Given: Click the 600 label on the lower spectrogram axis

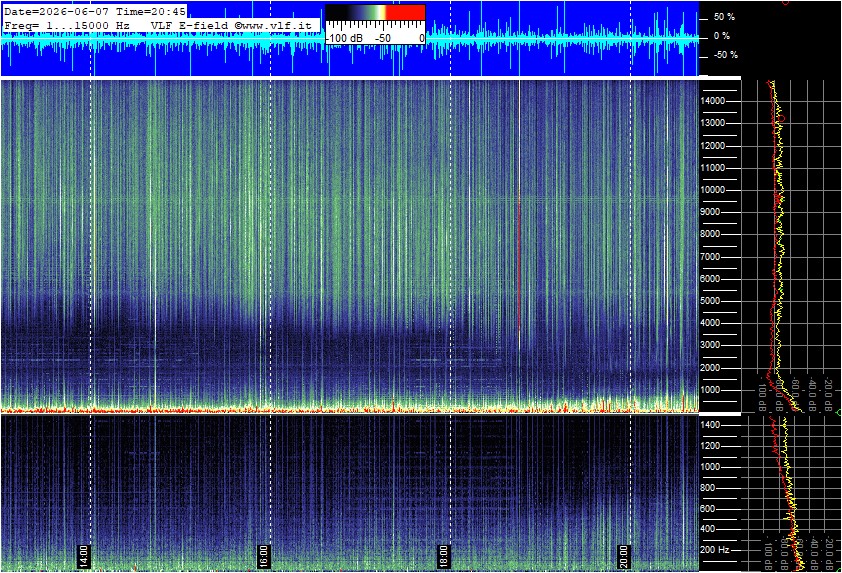Looking at the screenshot, I should tap(708, 509).
